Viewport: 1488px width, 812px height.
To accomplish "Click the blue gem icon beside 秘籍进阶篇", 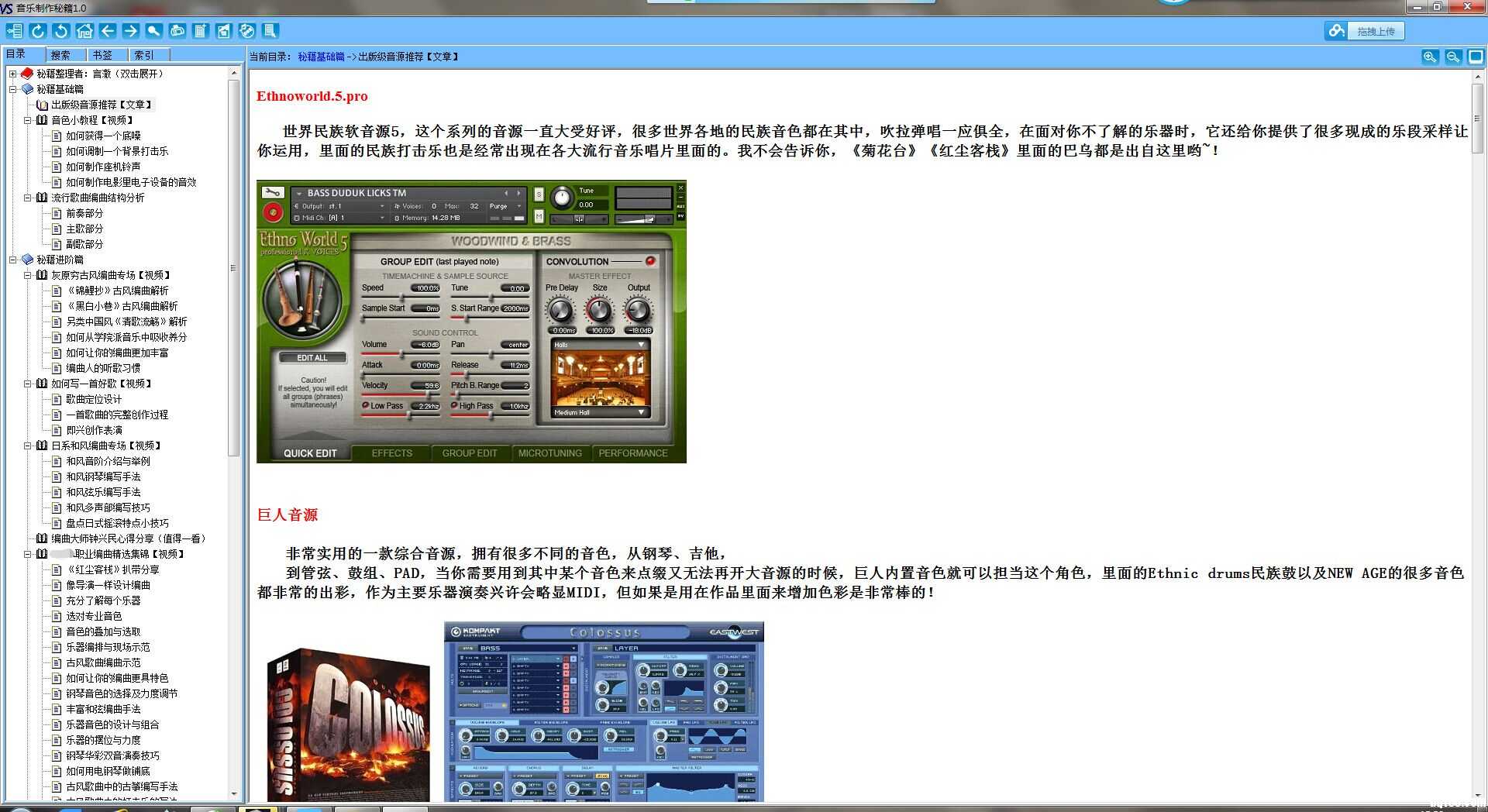I will tap(27, 260).
